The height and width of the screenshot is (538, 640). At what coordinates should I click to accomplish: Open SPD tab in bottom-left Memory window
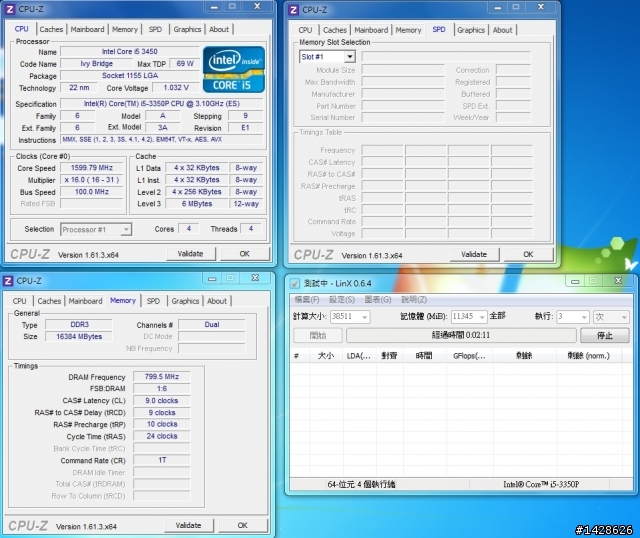(x=153, y=301)
